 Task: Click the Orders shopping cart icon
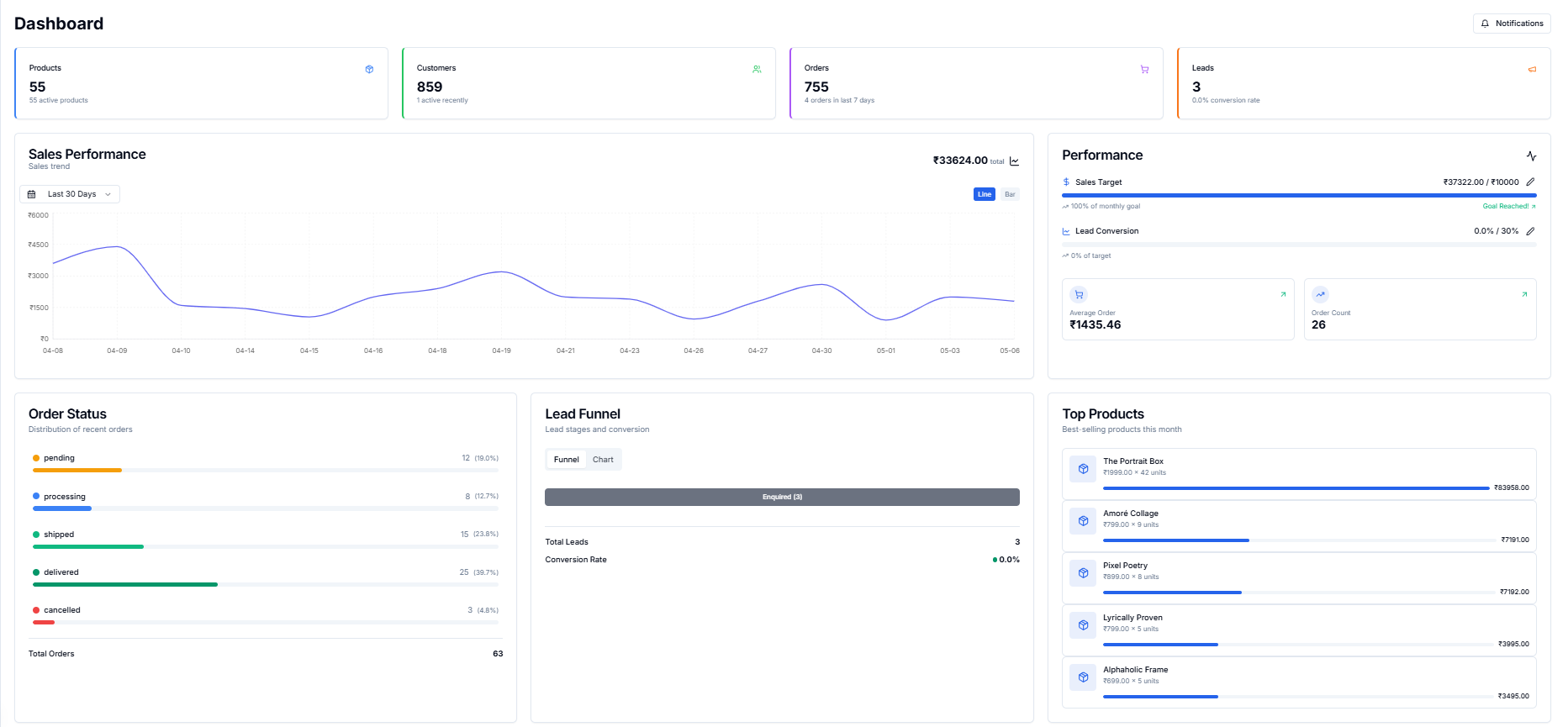pyautogui.click(x=1144, y=70)
